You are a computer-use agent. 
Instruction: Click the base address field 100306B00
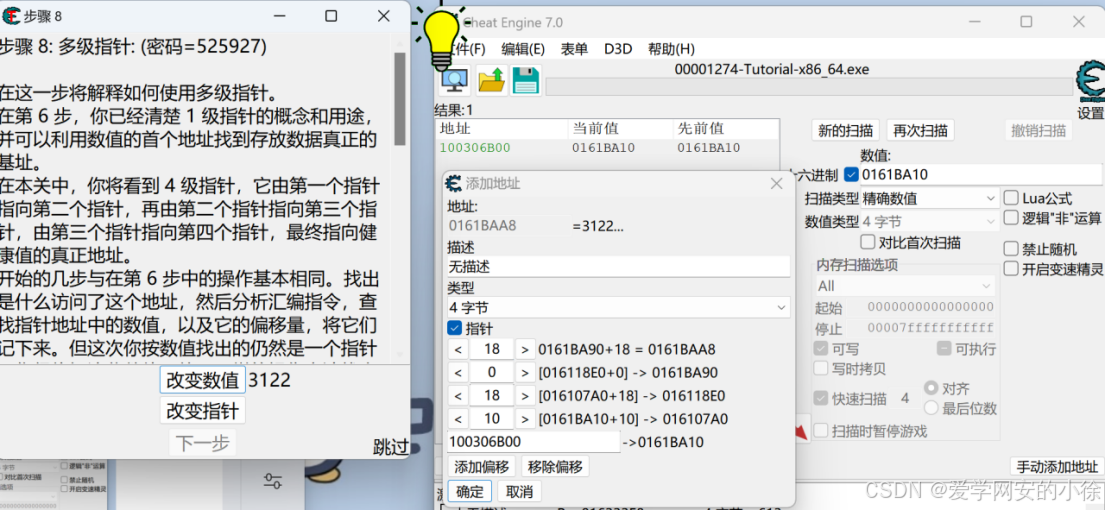(533, 442)
